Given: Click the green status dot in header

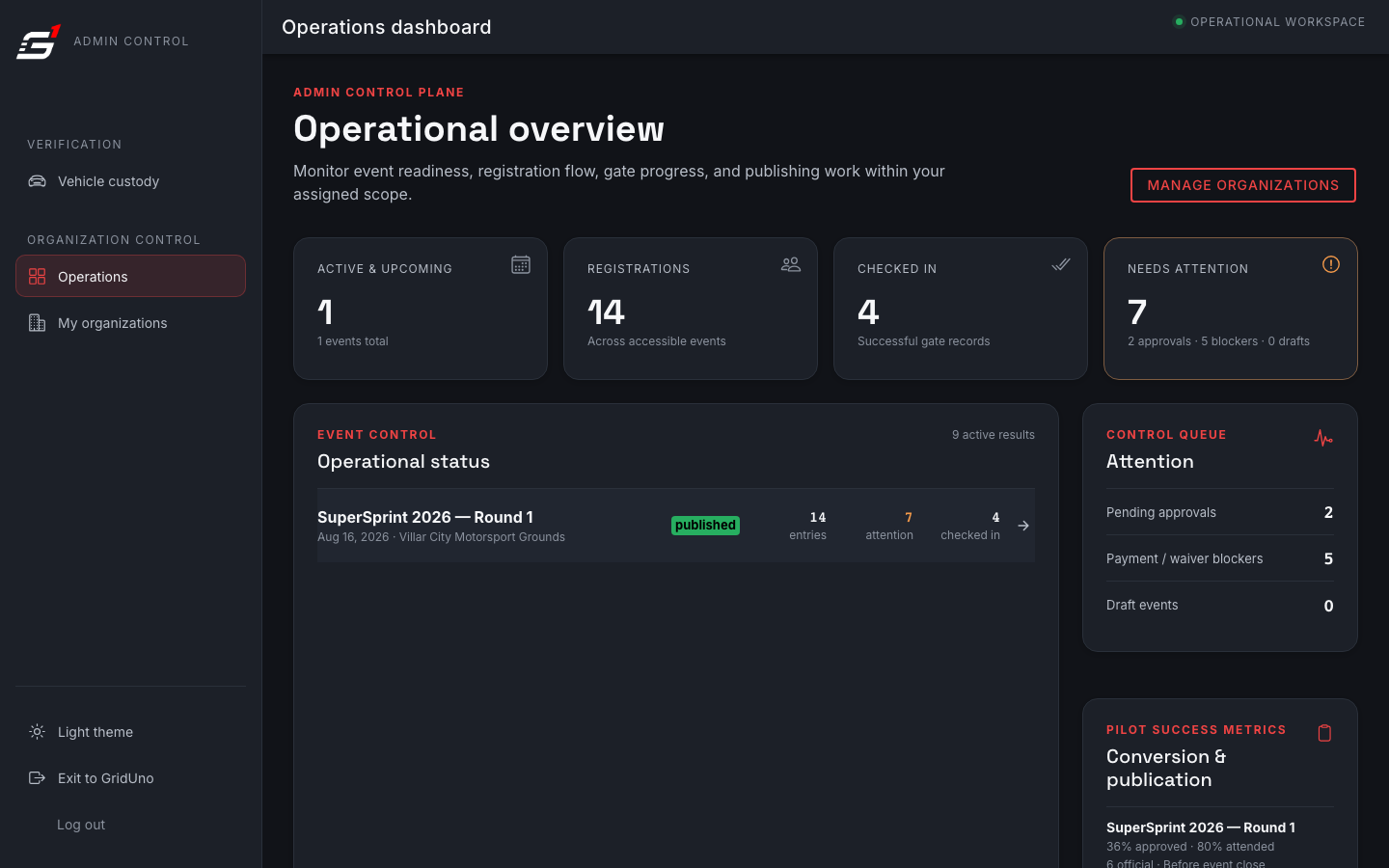Looking at the screenshot, I should tap(1179, 21).
